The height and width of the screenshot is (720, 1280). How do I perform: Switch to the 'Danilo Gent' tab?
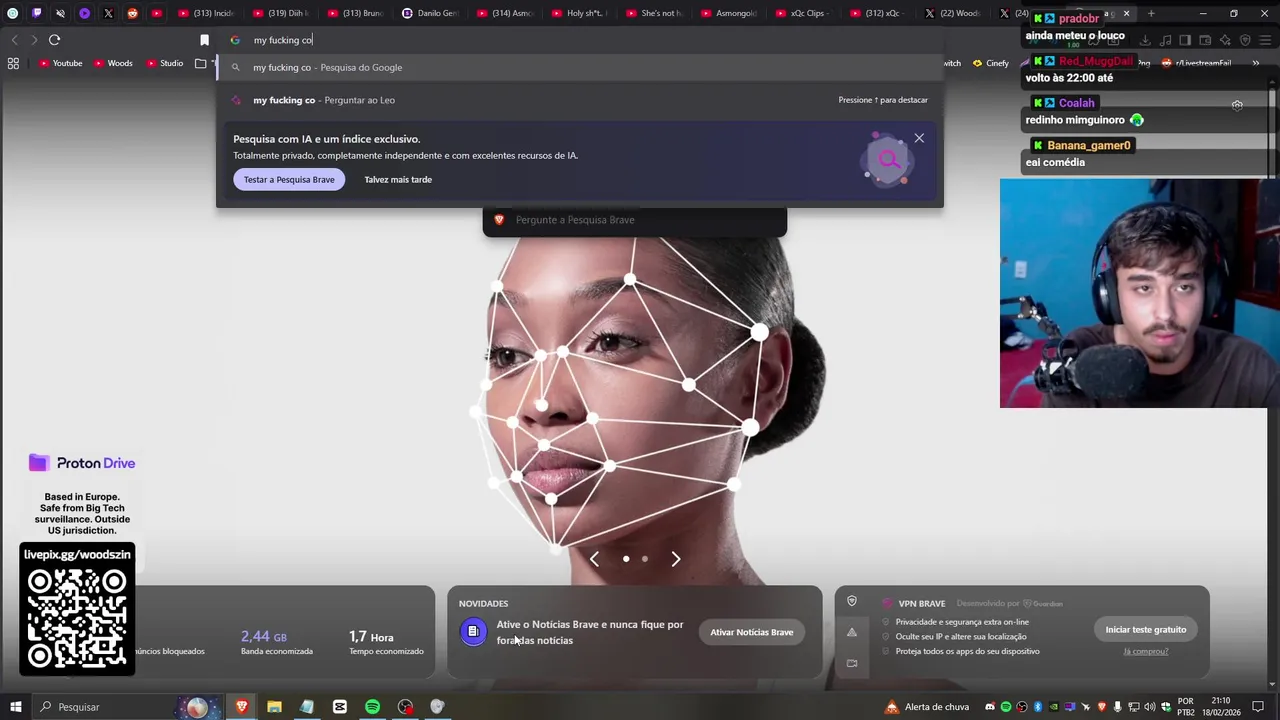pos(430,14)
